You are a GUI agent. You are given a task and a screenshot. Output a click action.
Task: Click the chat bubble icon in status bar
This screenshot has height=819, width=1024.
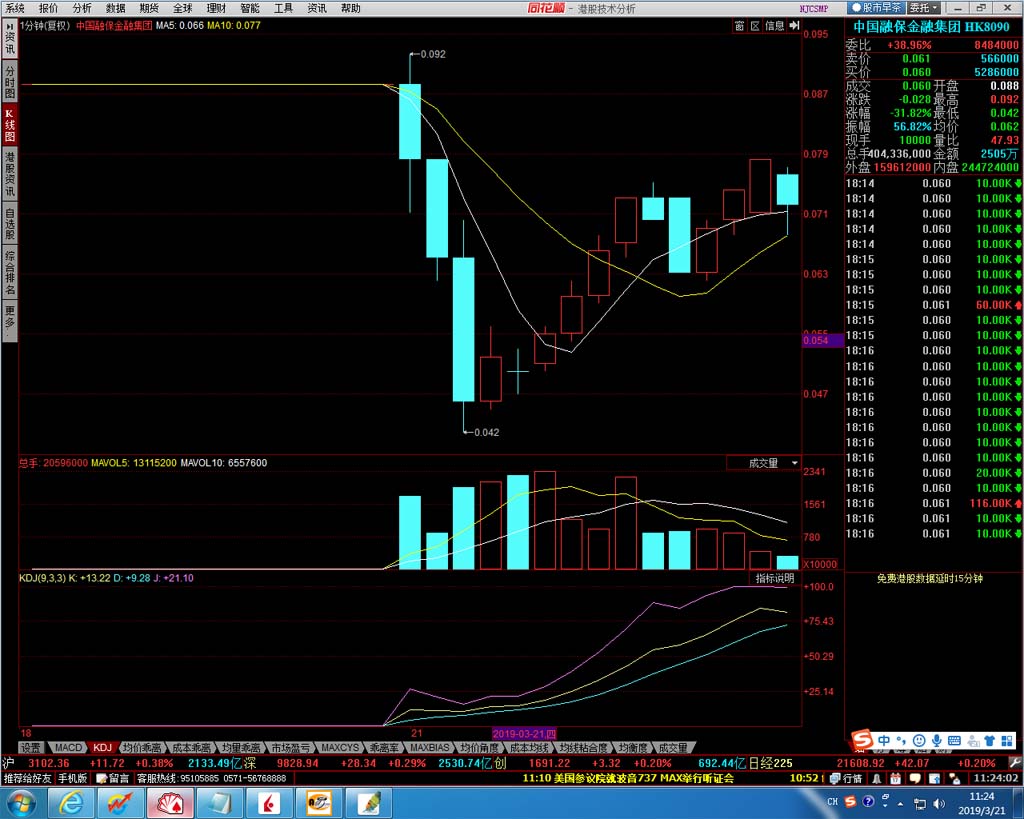[915, 779]
